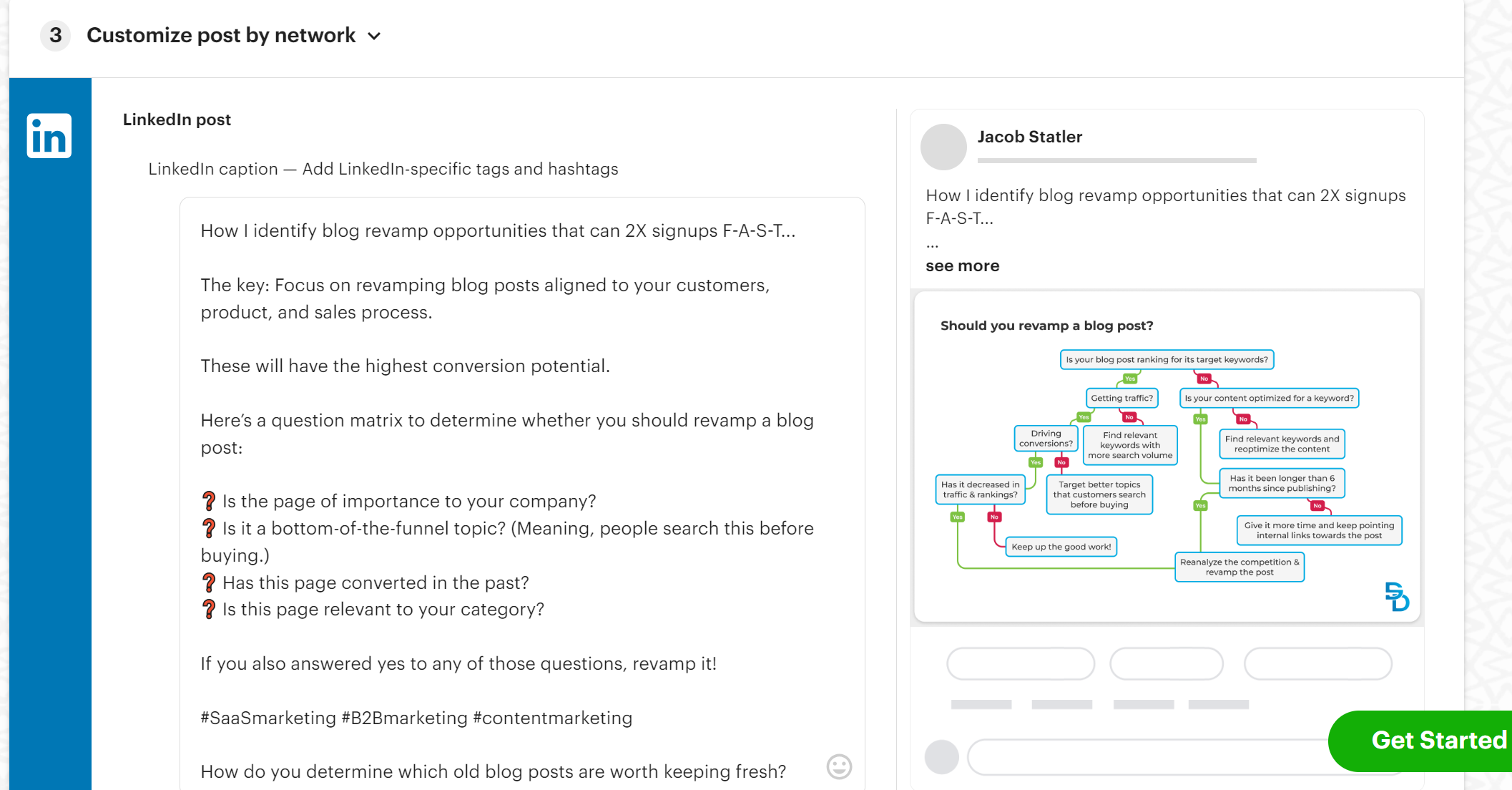Click the gray progress bar under Jacob Statler
This screenshot has width=1512, height=790.
tap(1116, 160)
